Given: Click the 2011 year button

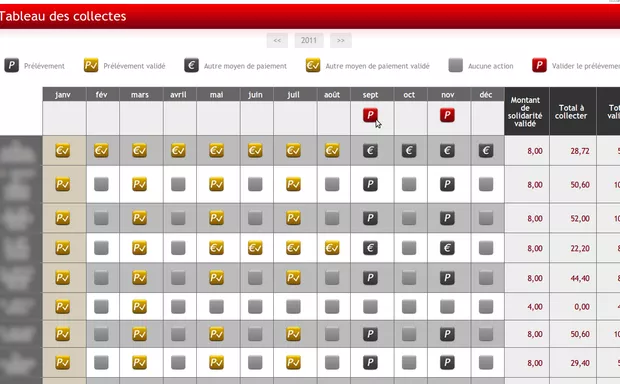Looking at the screenshot, I should [309, 40].
